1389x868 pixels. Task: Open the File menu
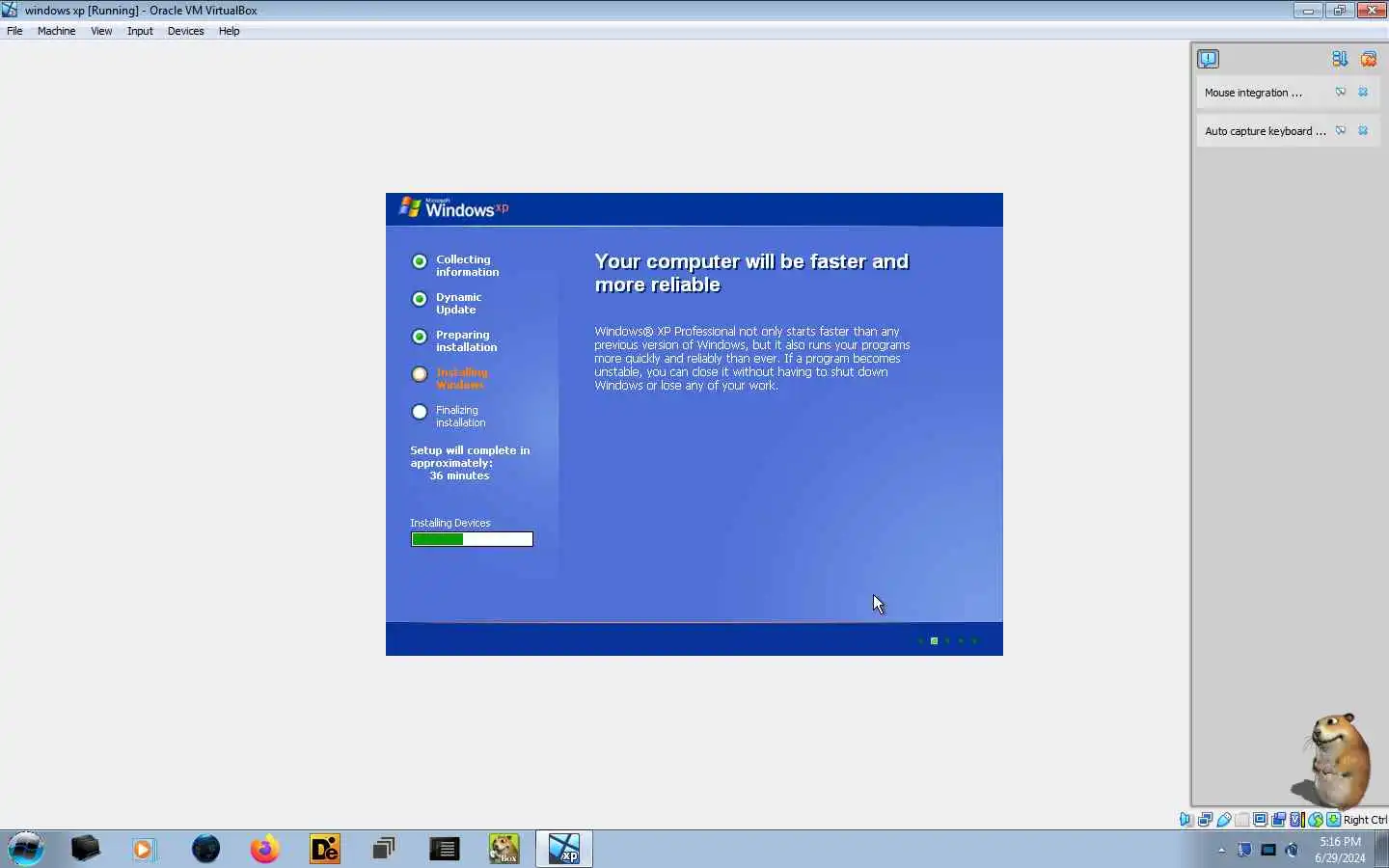click(x=14, y=31)
